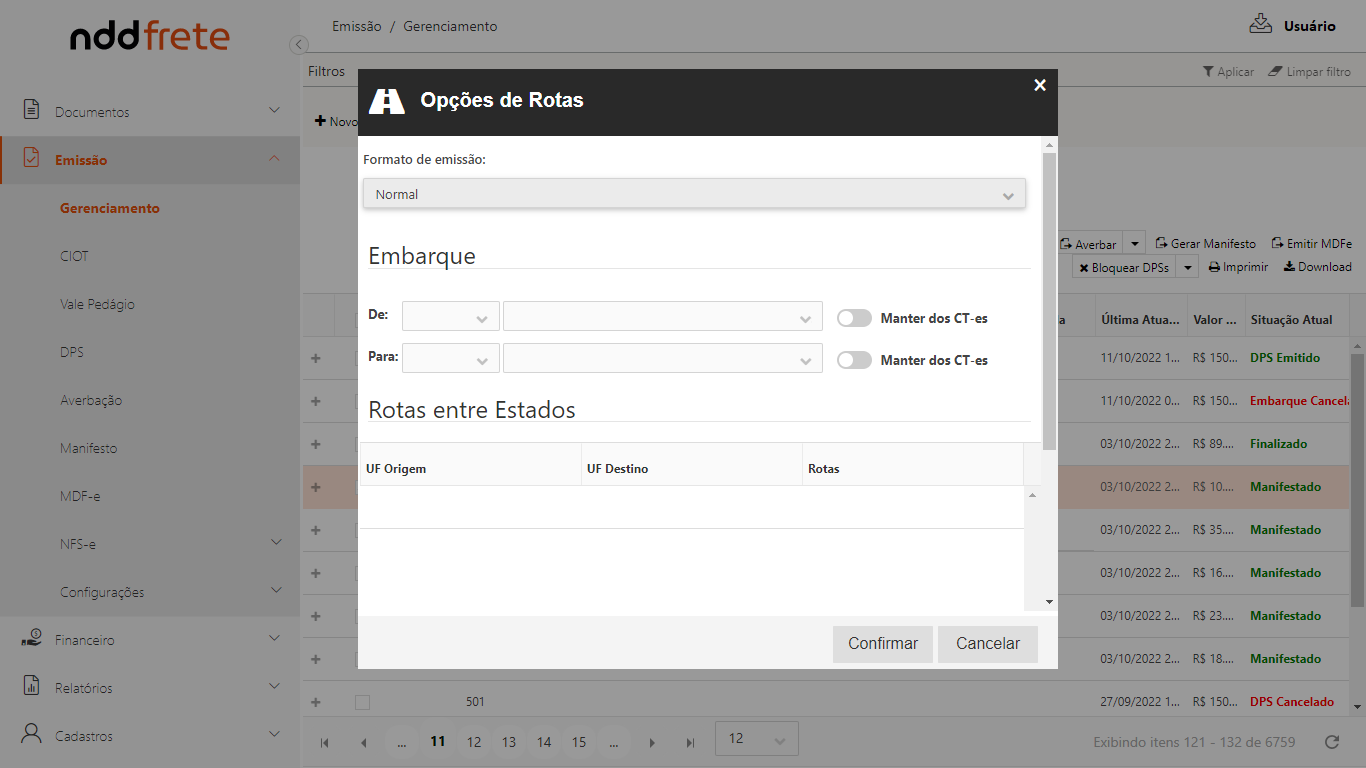Click the download inbox icon near Usuário
1366x768 pixels.
click(1260, 25)
